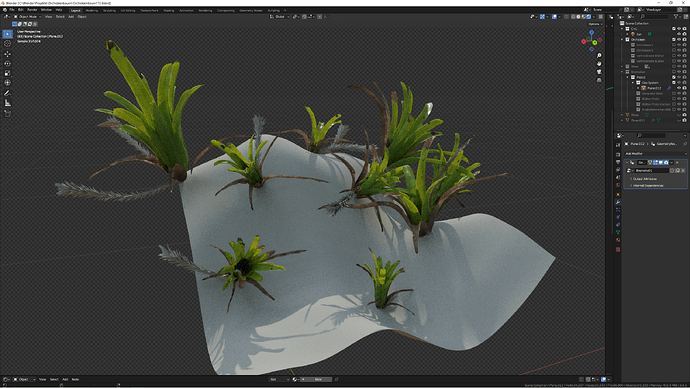The width and height of the screenshot is (690, 388).
Task: Select the Add Cube tool
Action: pyautogui.click(x=7, y=113)
